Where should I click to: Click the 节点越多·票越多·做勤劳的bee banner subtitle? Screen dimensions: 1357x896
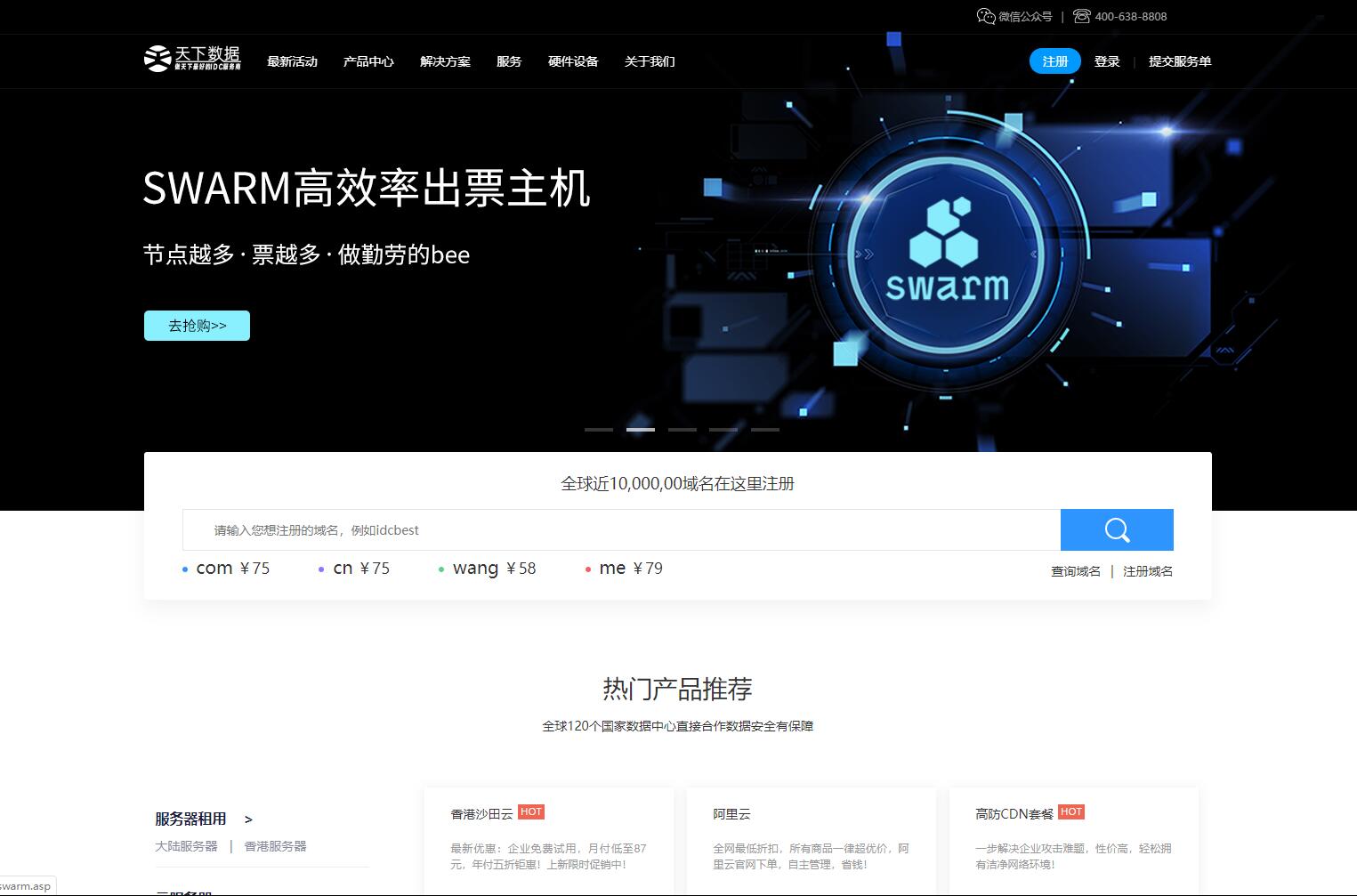point(306,254)
